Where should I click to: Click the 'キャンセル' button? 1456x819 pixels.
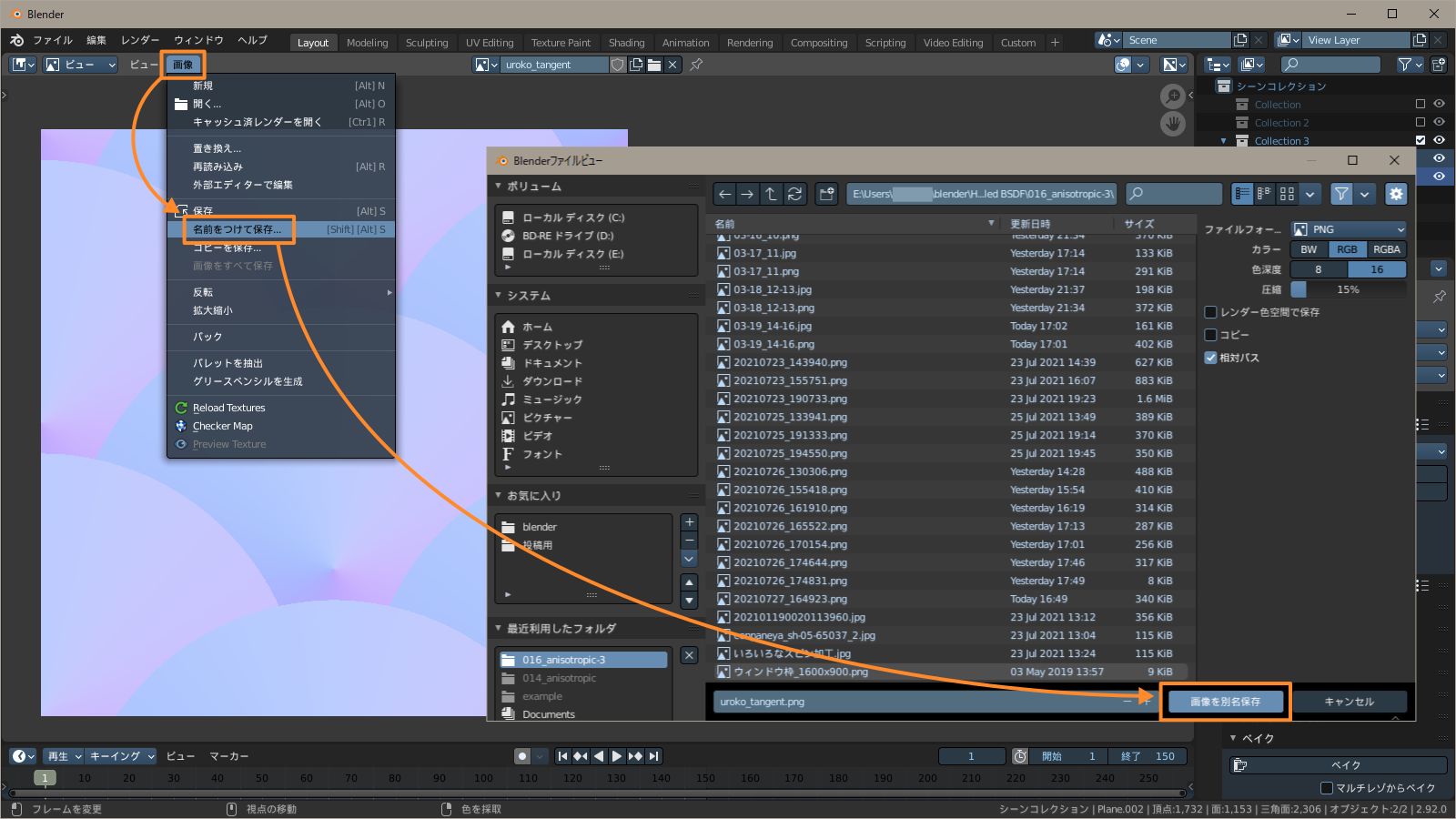(1349, 702)
